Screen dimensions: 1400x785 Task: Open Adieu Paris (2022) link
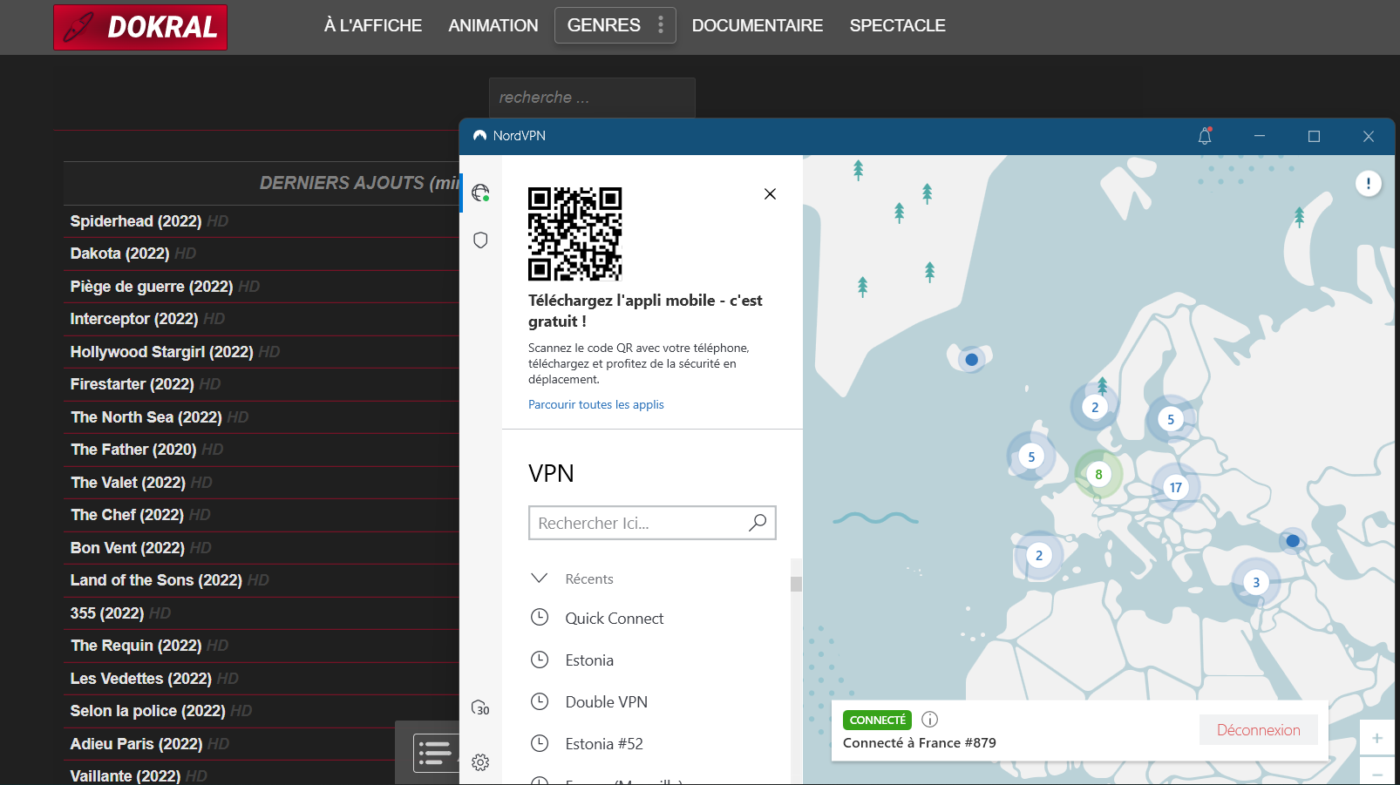(136, 744)
